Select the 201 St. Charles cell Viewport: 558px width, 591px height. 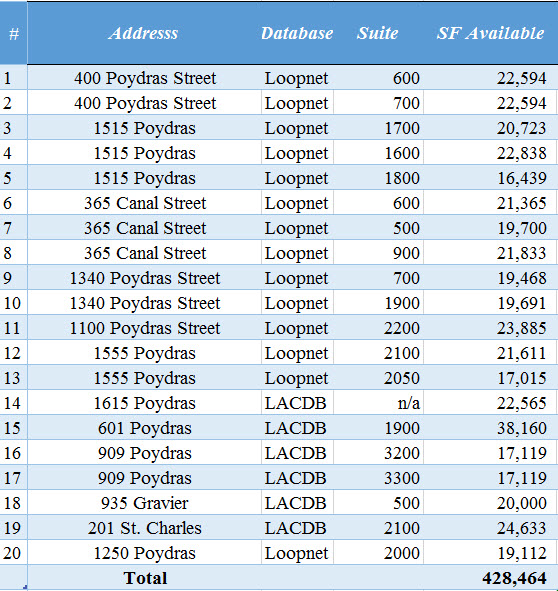click(x=144, y=528)
